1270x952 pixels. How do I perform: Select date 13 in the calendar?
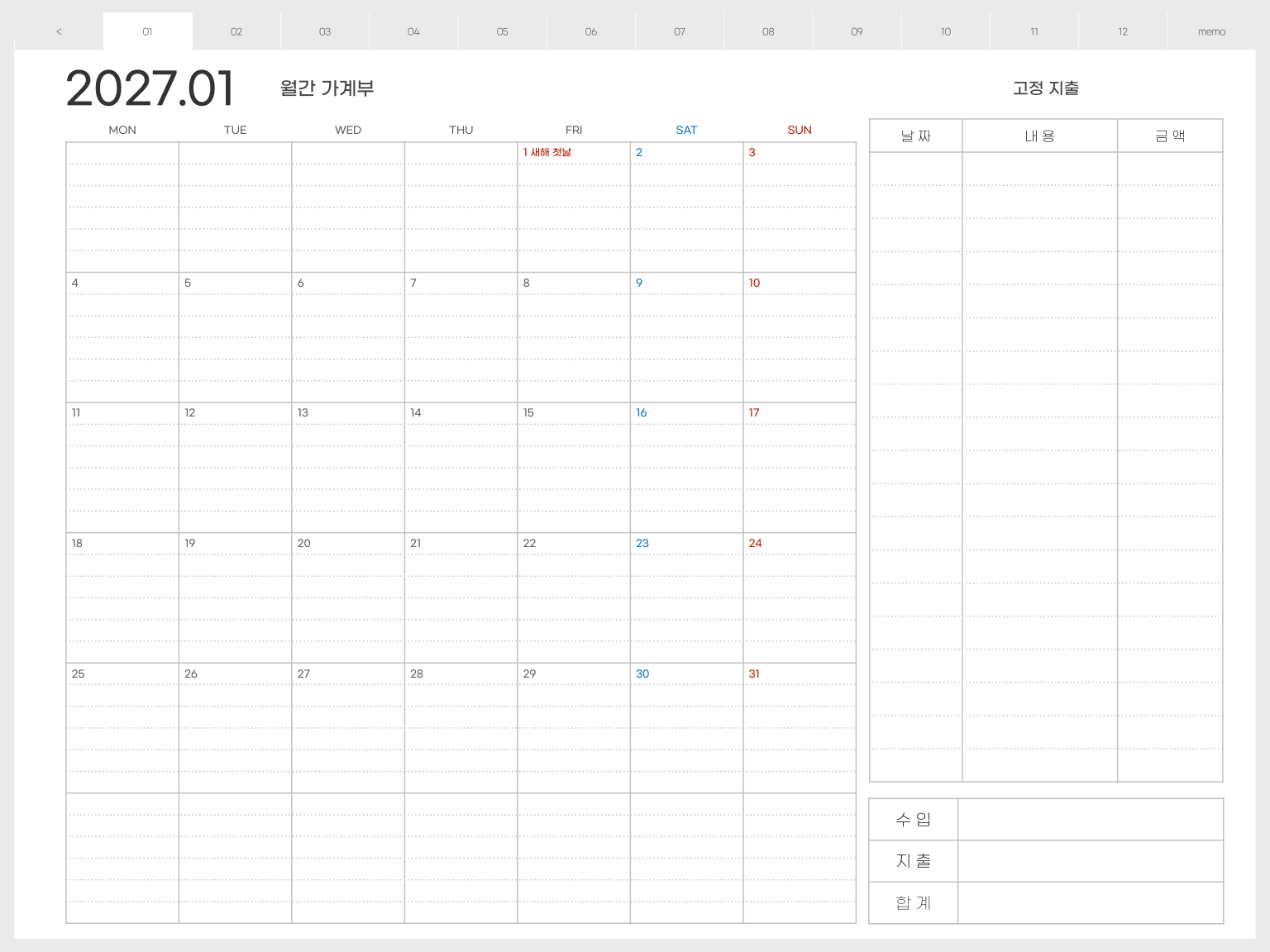(303, 412)
